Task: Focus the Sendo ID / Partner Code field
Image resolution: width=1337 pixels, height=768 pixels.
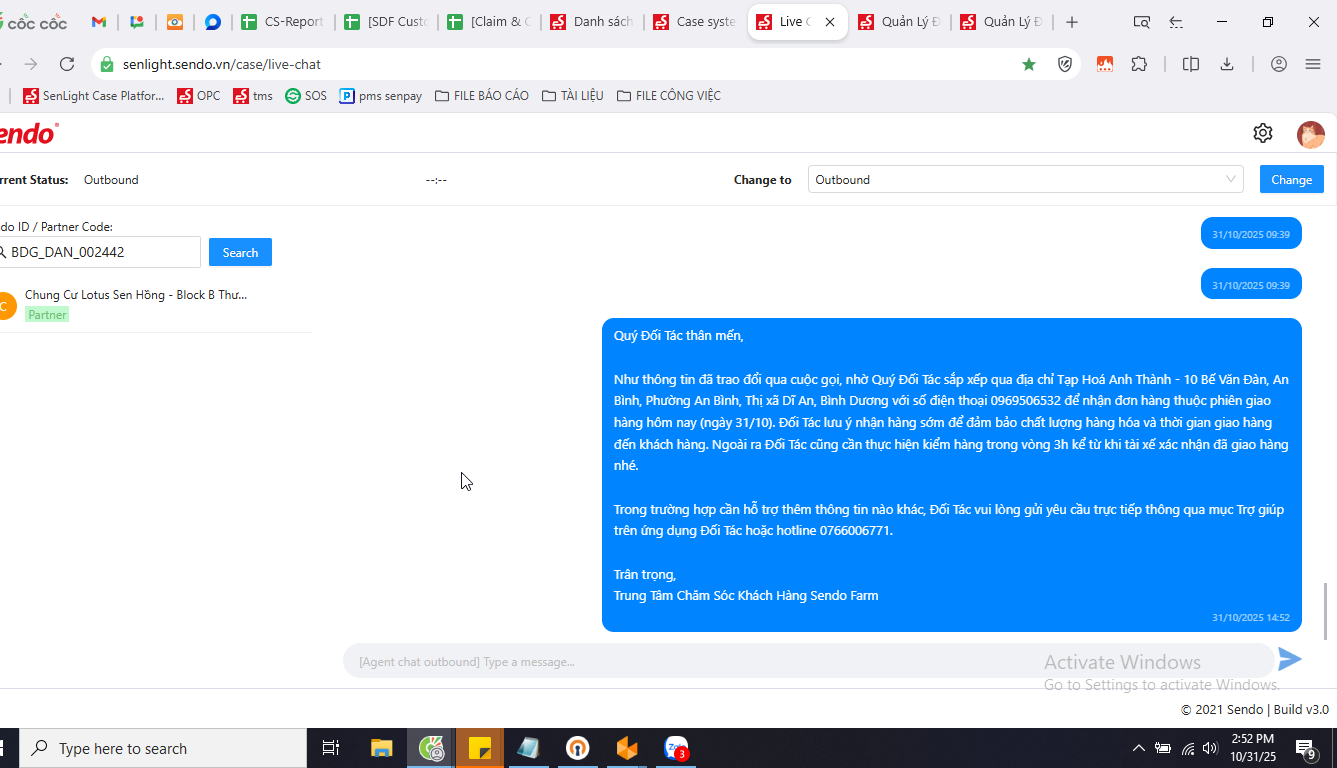Action: tap(100, 252)
